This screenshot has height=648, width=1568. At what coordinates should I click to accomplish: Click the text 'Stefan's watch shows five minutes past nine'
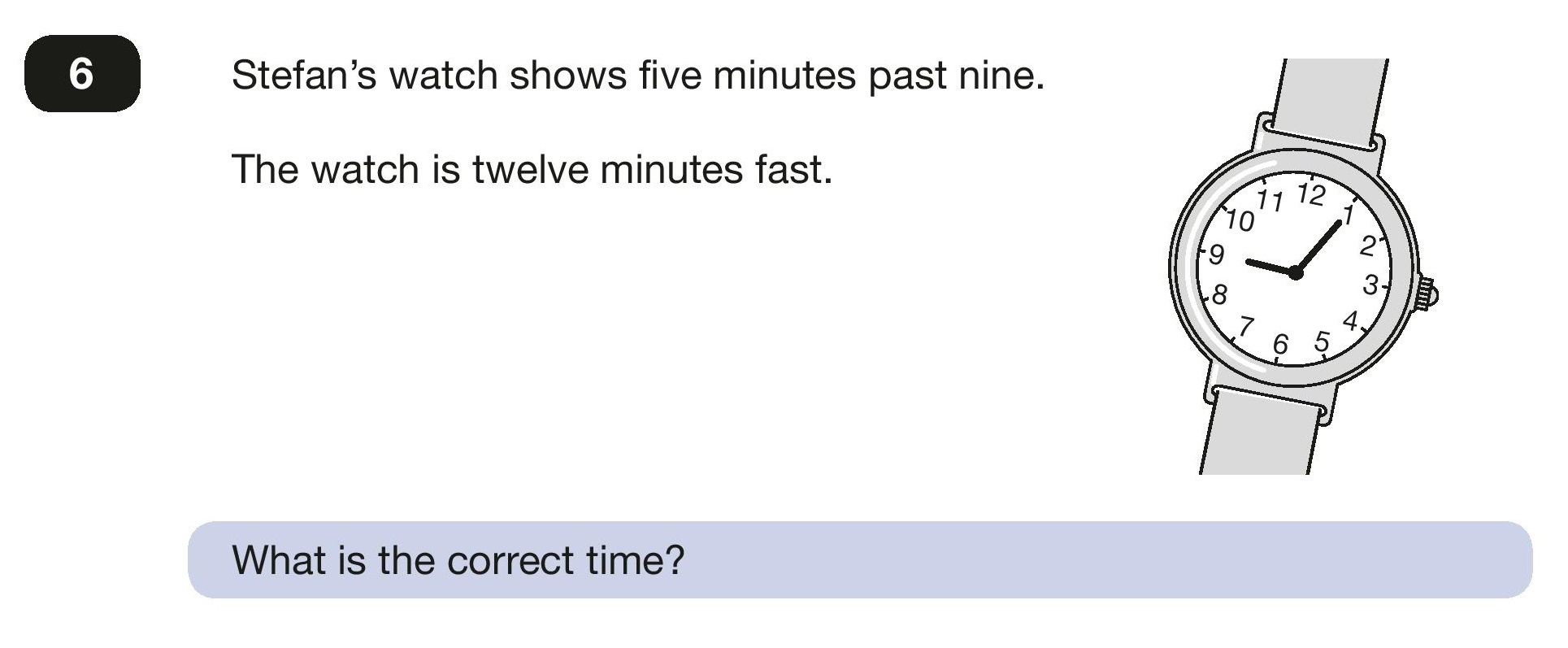point(637,76)
